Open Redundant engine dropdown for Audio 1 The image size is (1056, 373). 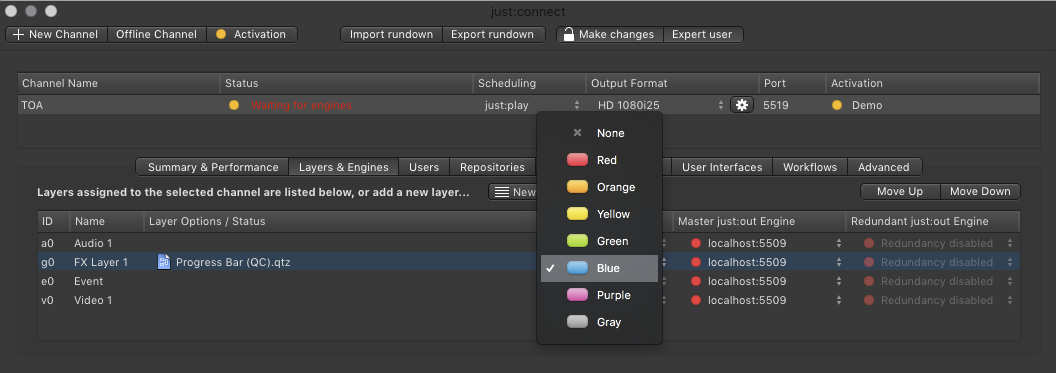point(1010,243)
